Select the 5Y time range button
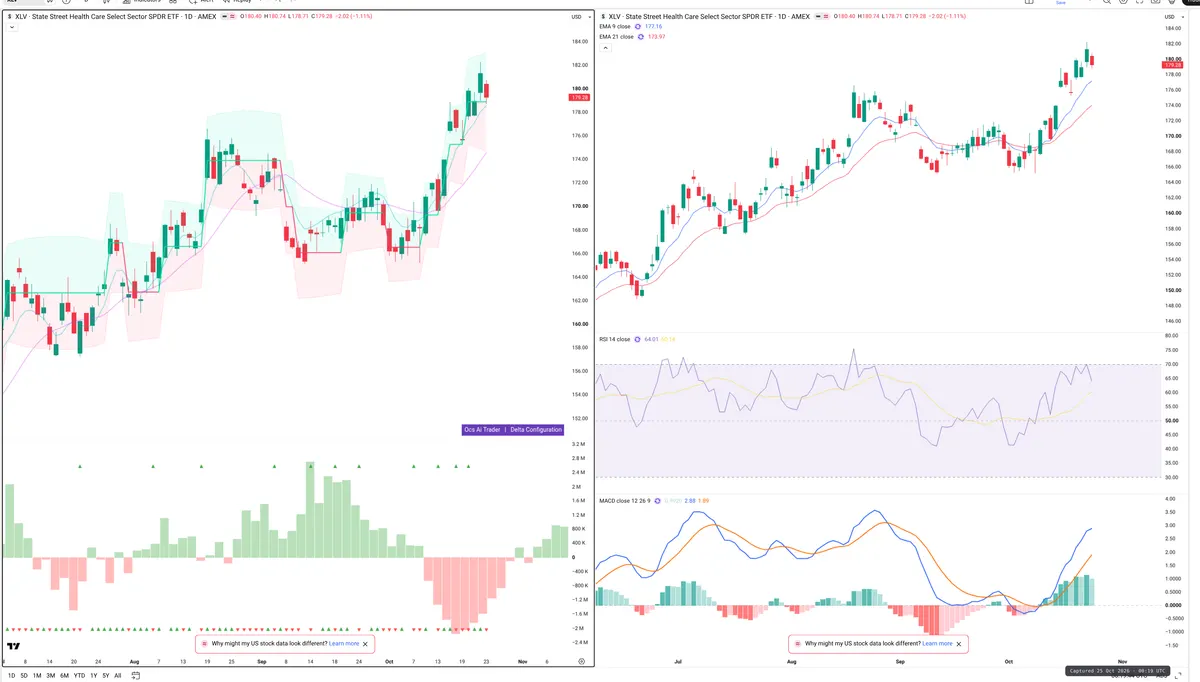The height and width of the screenshot is (682, 1200). pos(106,675)
